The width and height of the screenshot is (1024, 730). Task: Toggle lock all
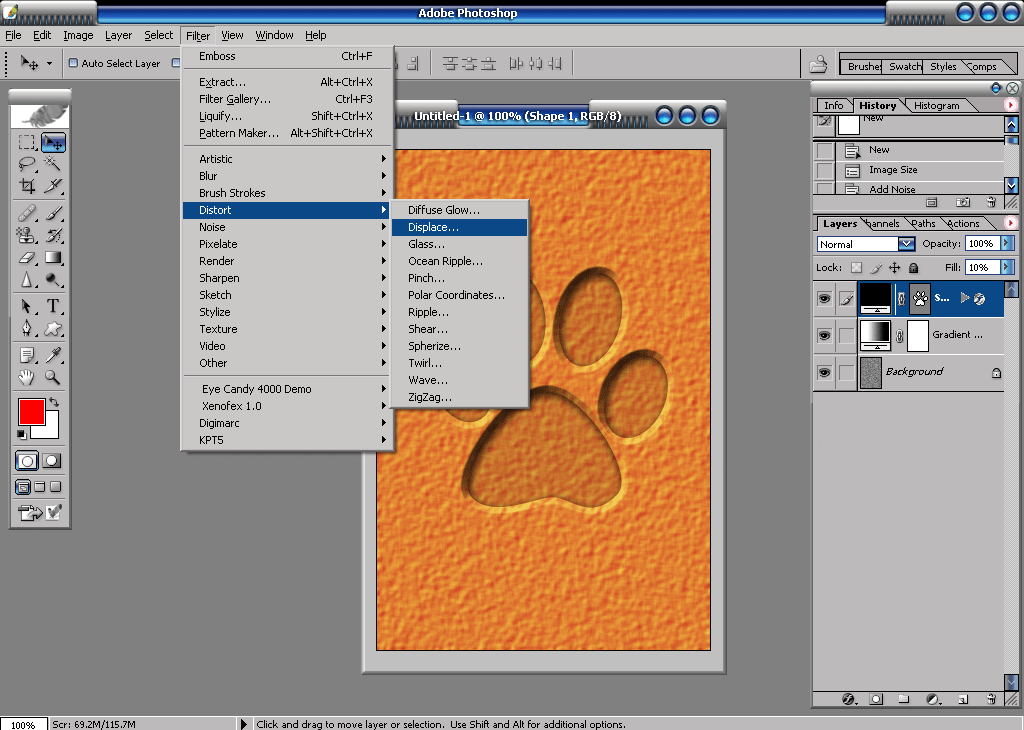tap(914, 267)
